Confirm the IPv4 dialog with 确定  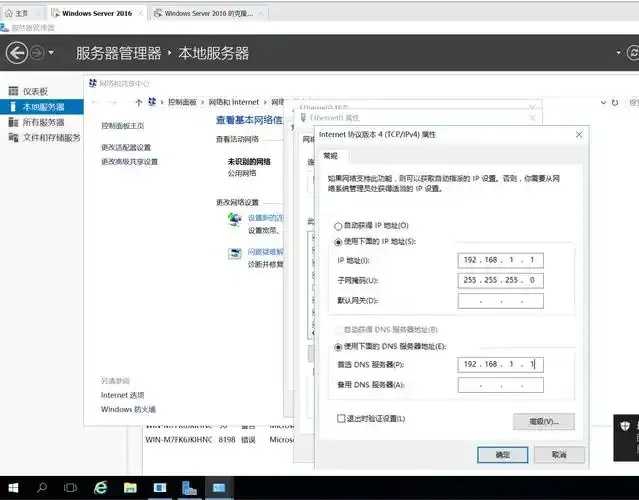pos(502,455)
